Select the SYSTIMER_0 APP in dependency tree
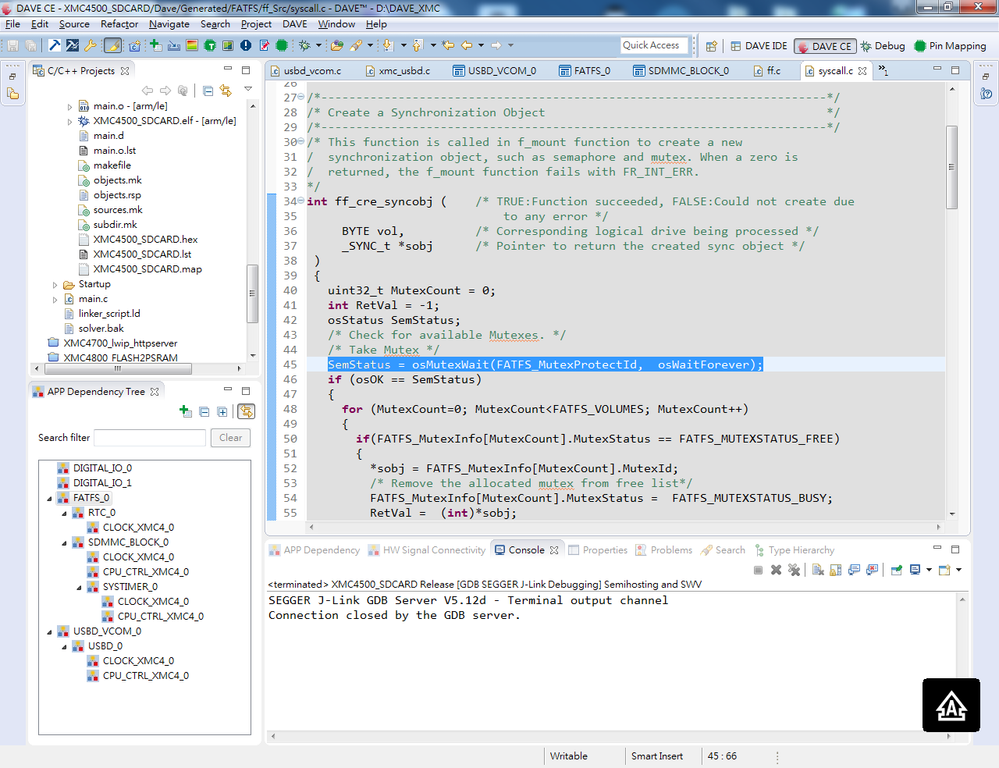Viewport: 999px width, 768px height. (130, 586)
